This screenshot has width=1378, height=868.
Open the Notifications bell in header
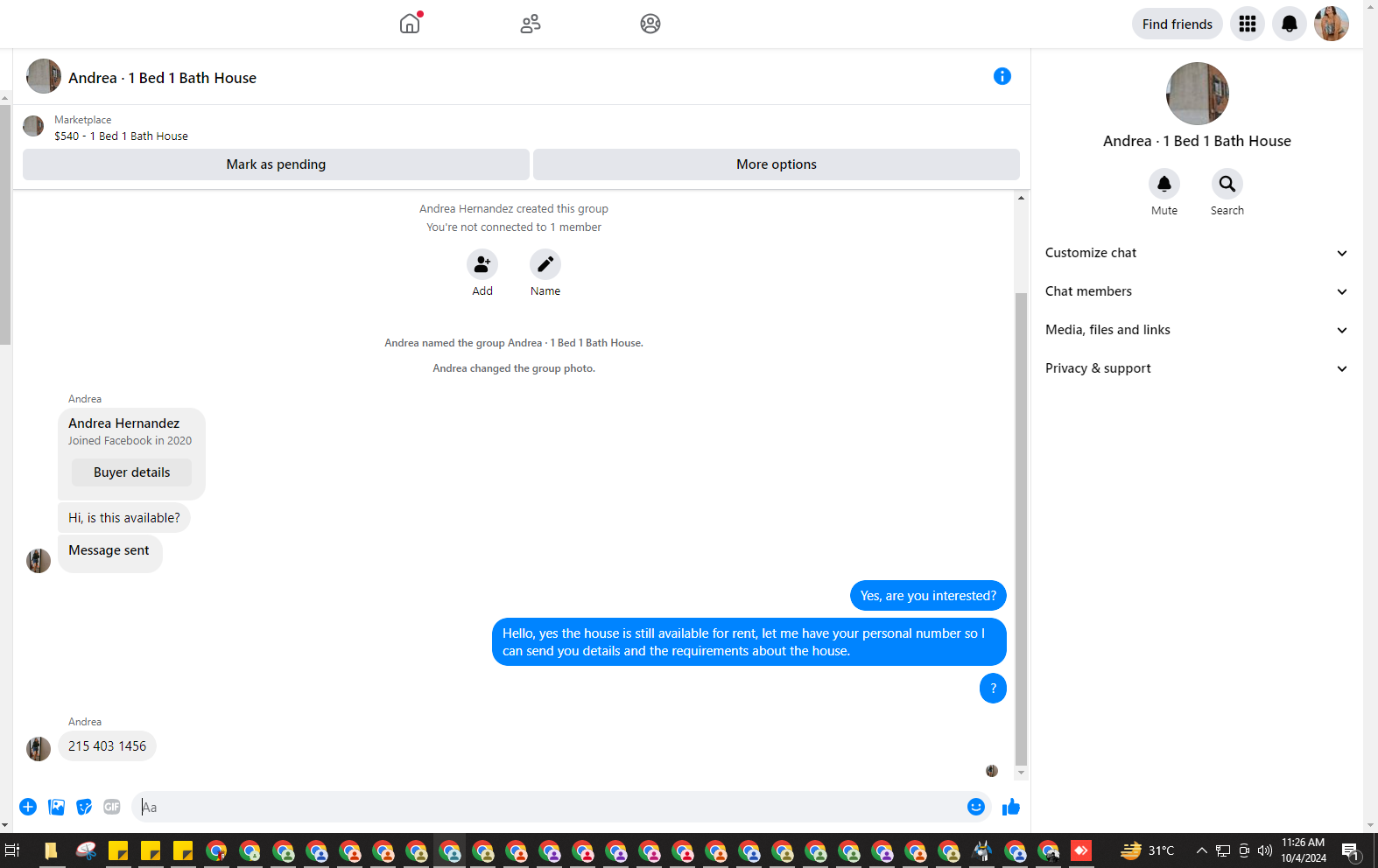coord(1290,24)
